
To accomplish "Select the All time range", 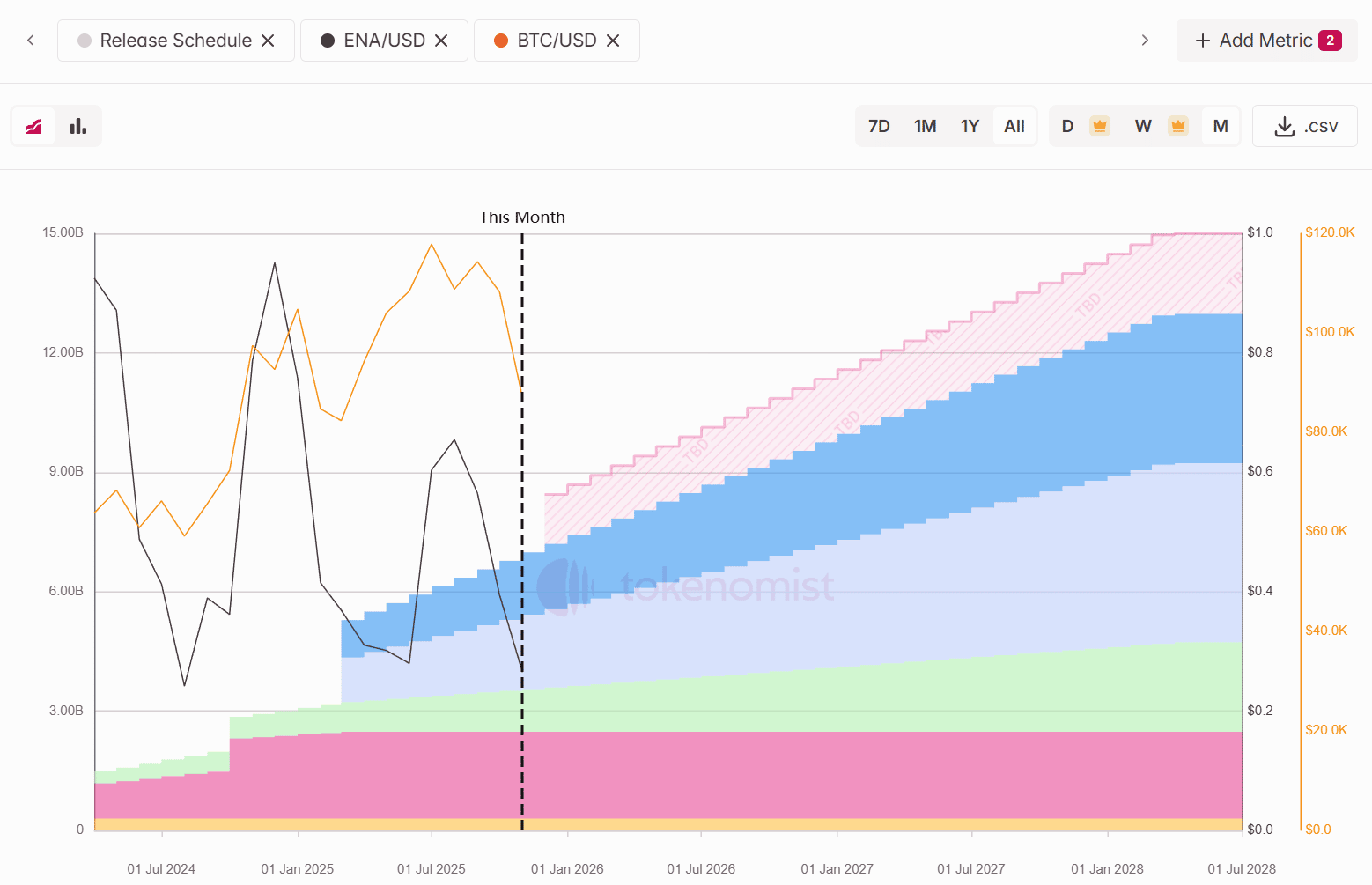I will click(1014, 126).
